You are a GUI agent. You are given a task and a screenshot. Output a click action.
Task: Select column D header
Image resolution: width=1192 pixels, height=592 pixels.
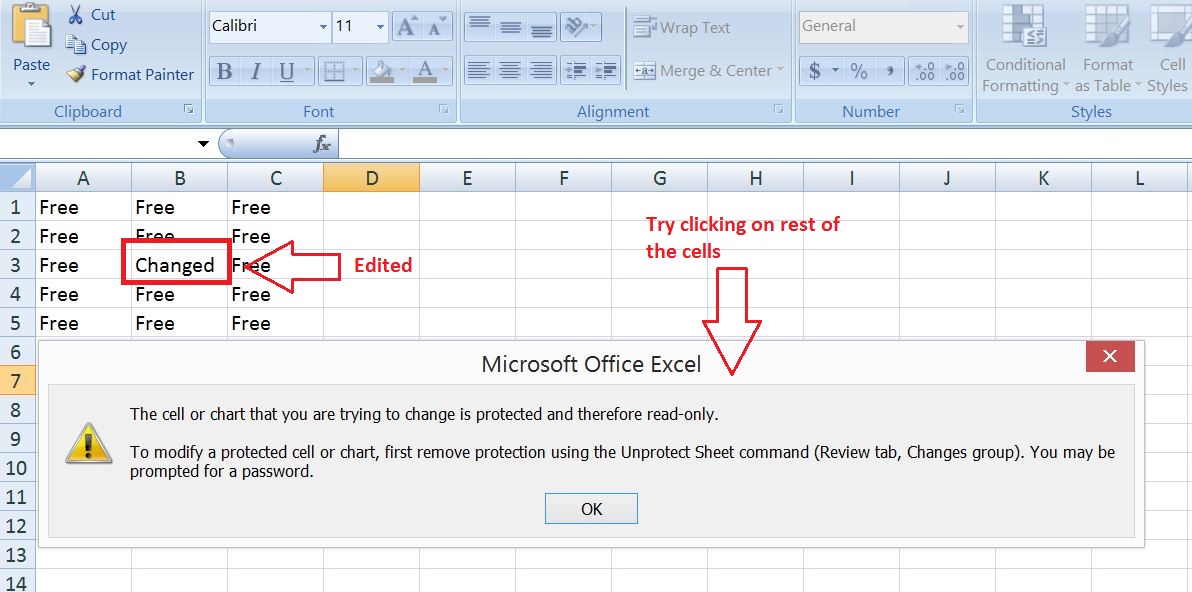point(371,179)
